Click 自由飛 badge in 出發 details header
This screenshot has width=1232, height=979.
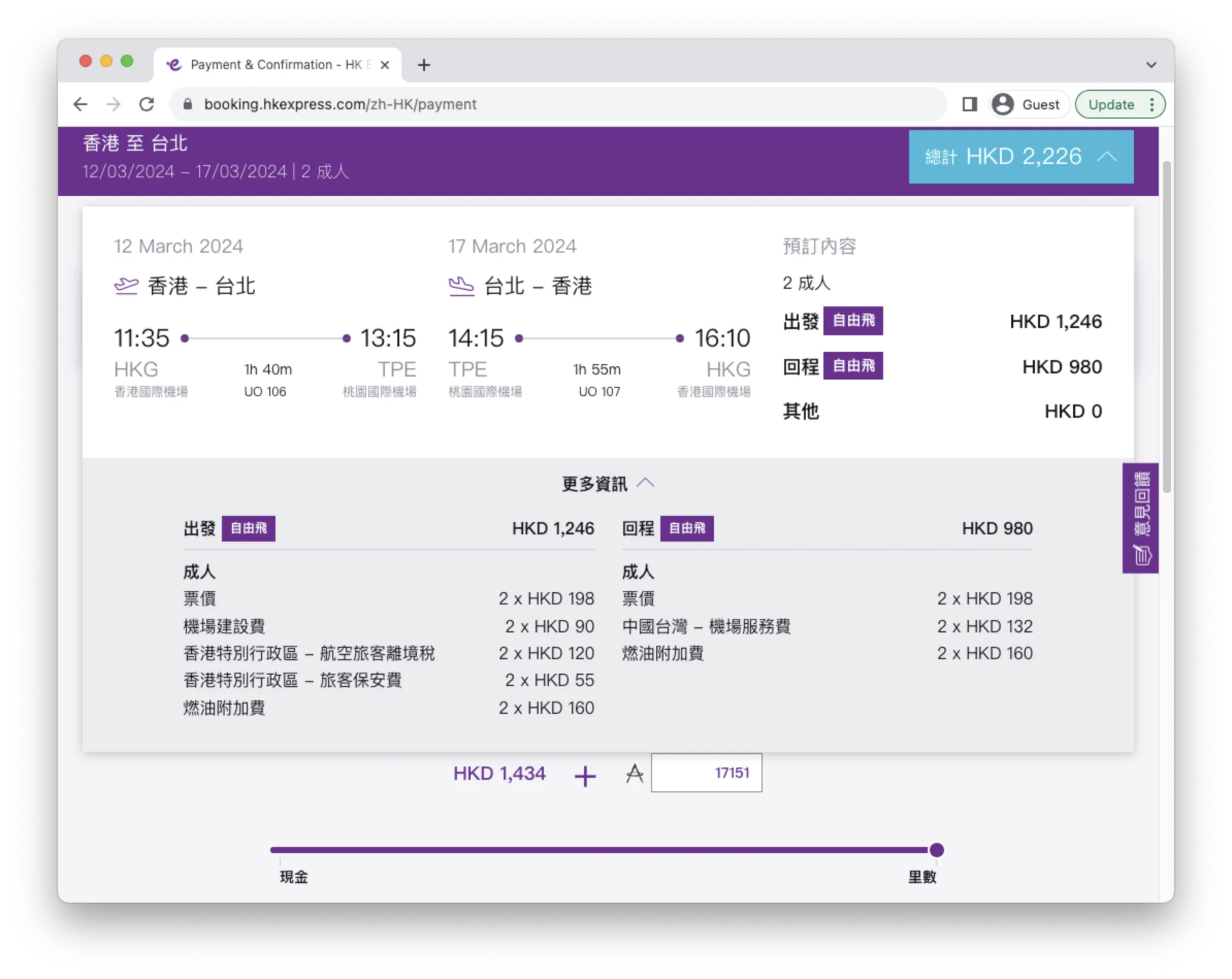[248, 529]
